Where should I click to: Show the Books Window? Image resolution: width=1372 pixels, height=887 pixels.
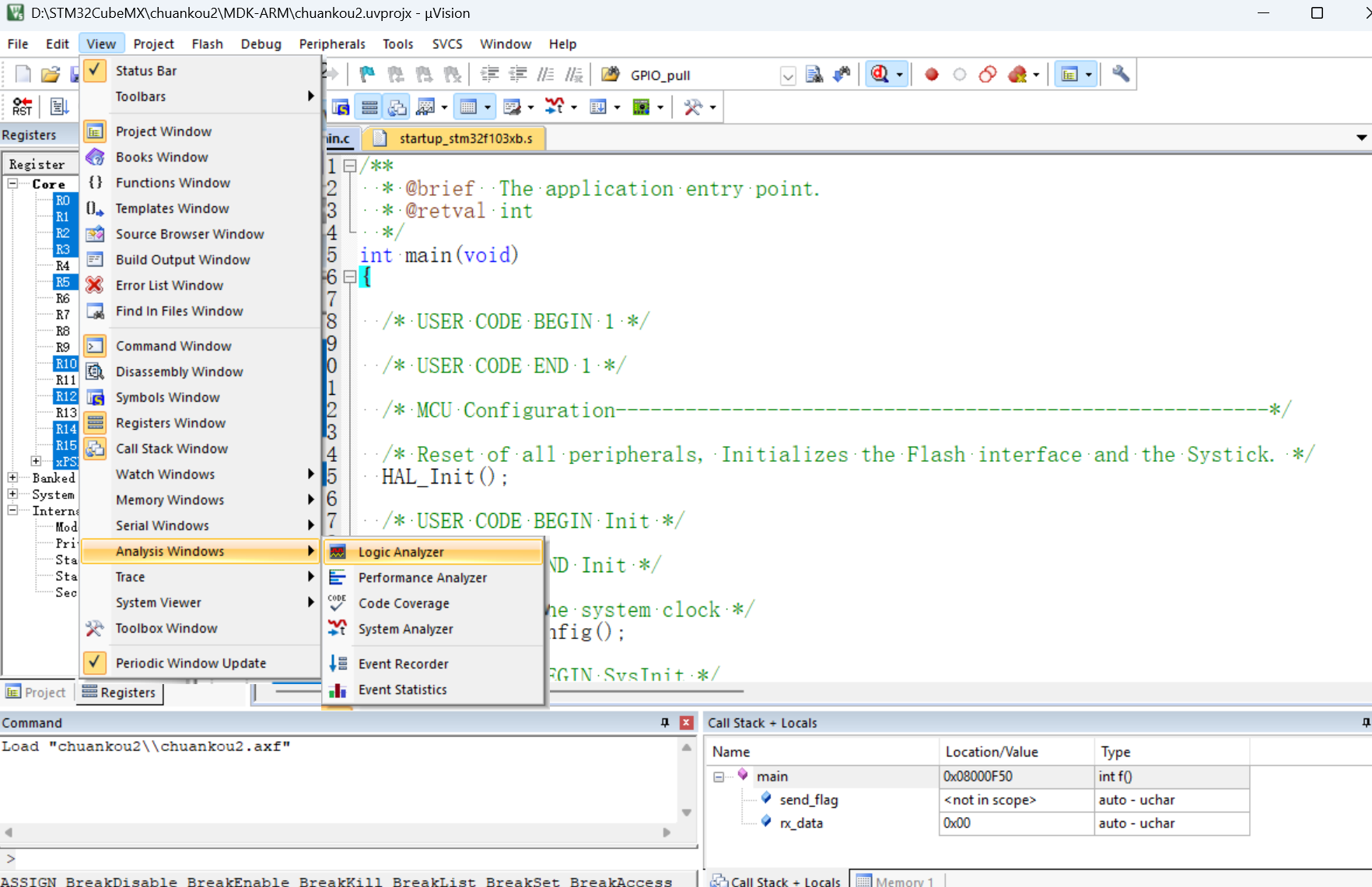tap(201, 157)
